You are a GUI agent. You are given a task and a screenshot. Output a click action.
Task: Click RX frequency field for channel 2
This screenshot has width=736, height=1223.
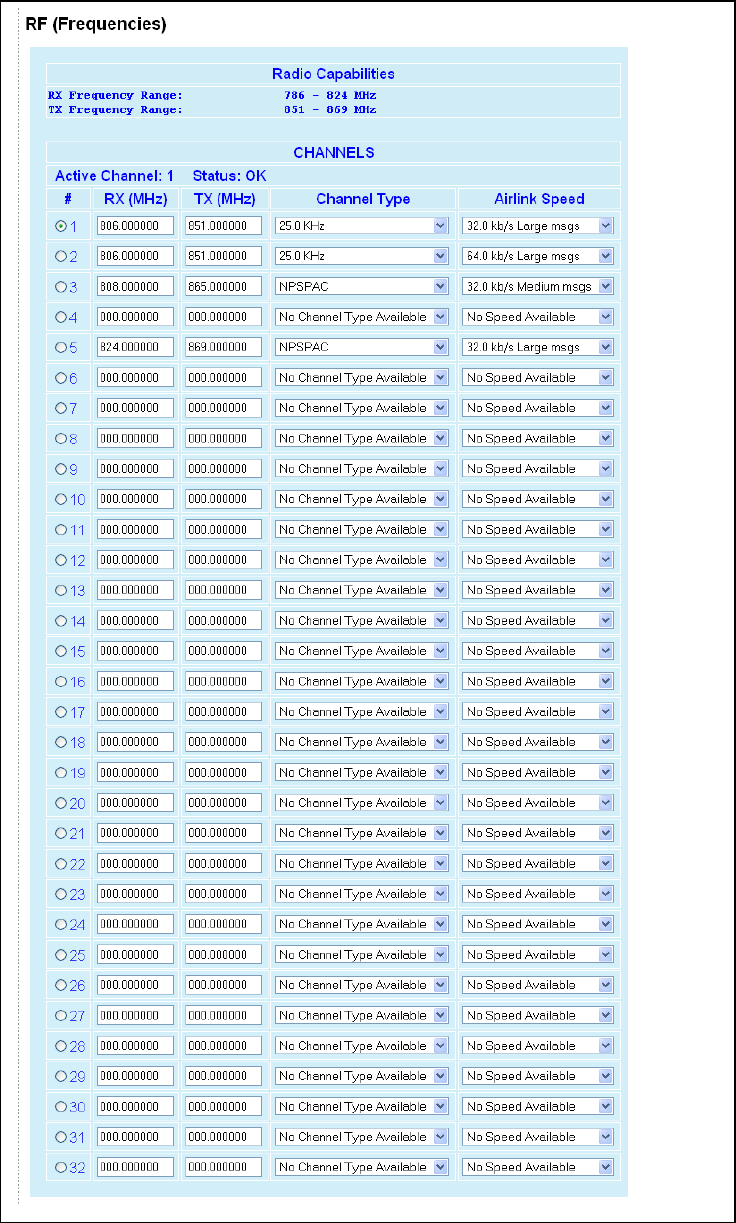136,256
